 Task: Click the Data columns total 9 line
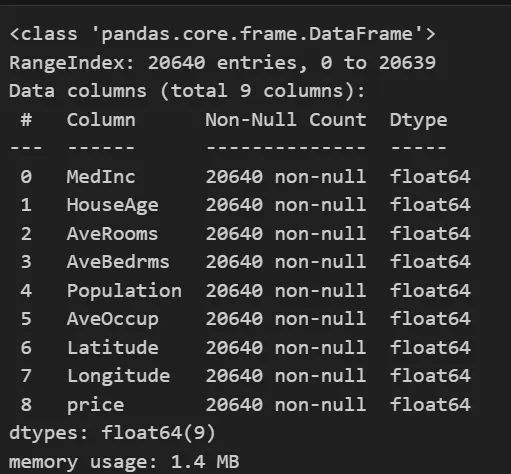(187, 91)
